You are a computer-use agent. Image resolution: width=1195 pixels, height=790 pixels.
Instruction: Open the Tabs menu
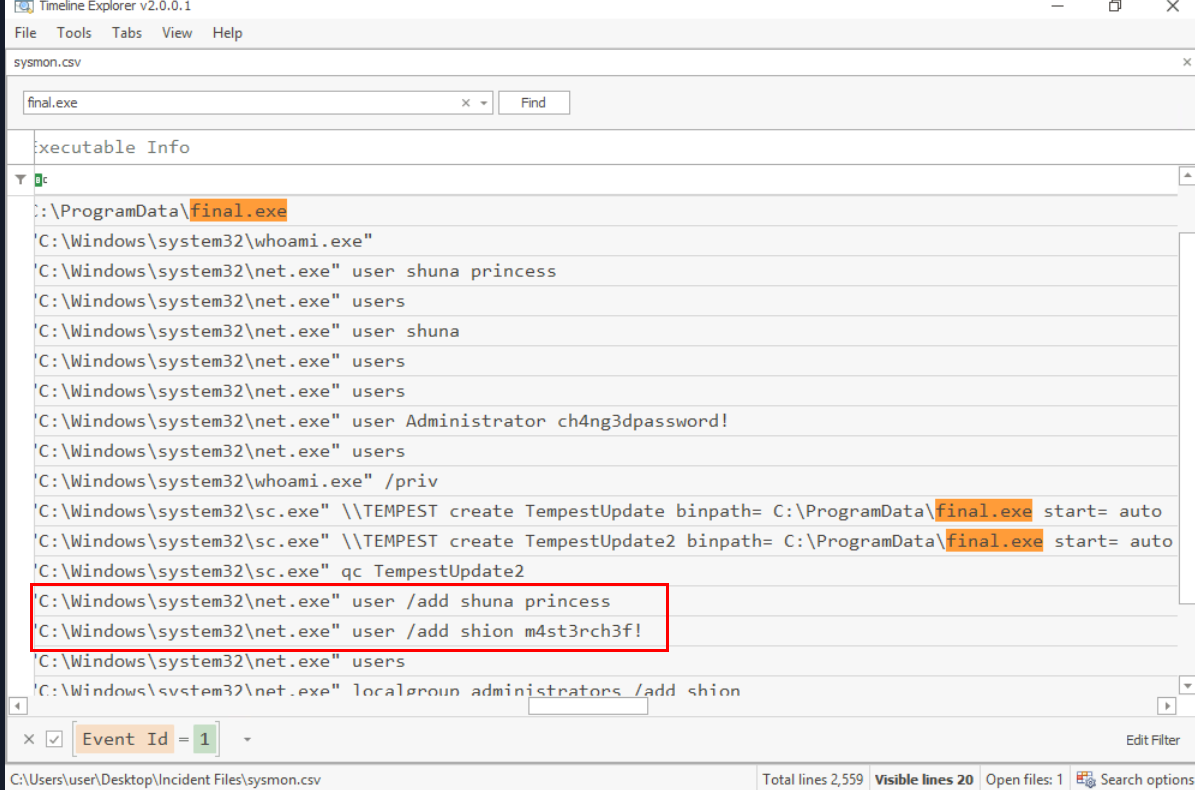[x=127, y=33]
